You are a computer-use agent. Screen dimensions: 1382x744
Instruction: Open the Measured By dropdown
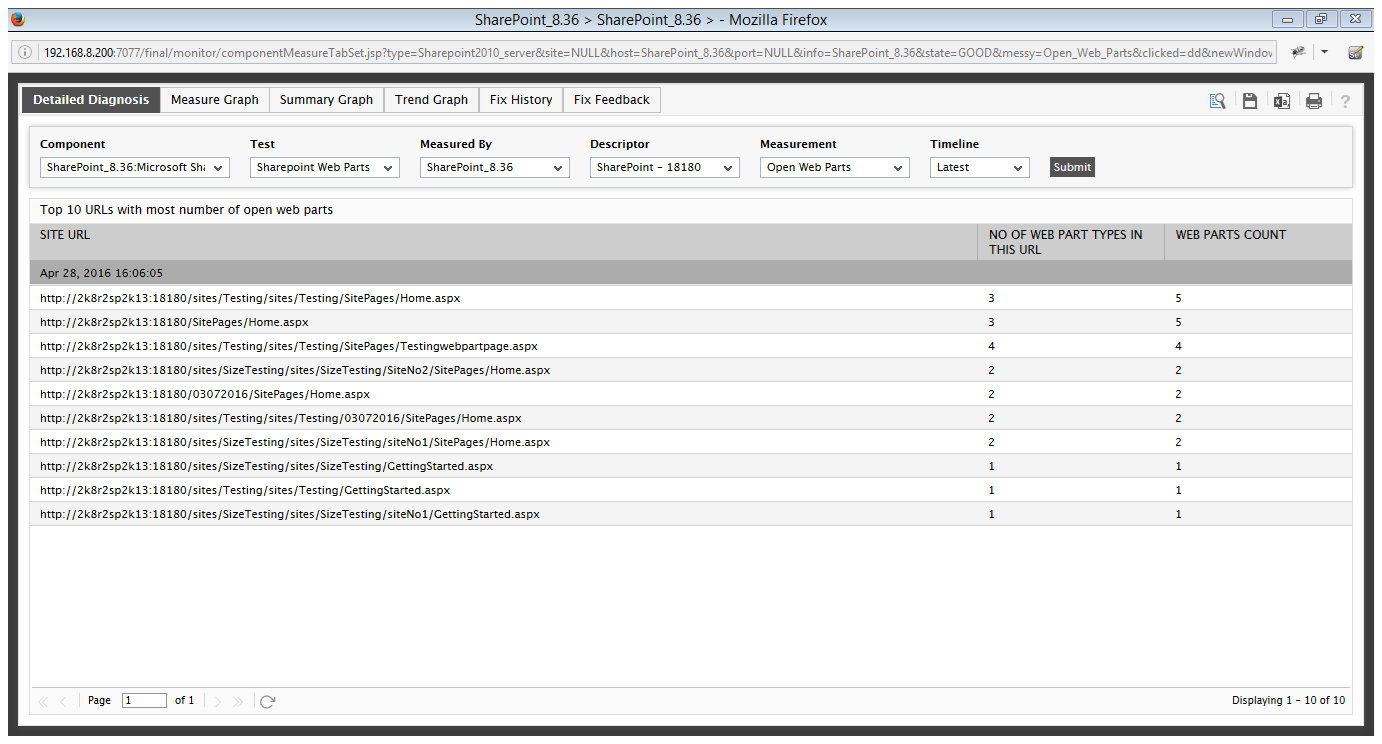[495, 168]
